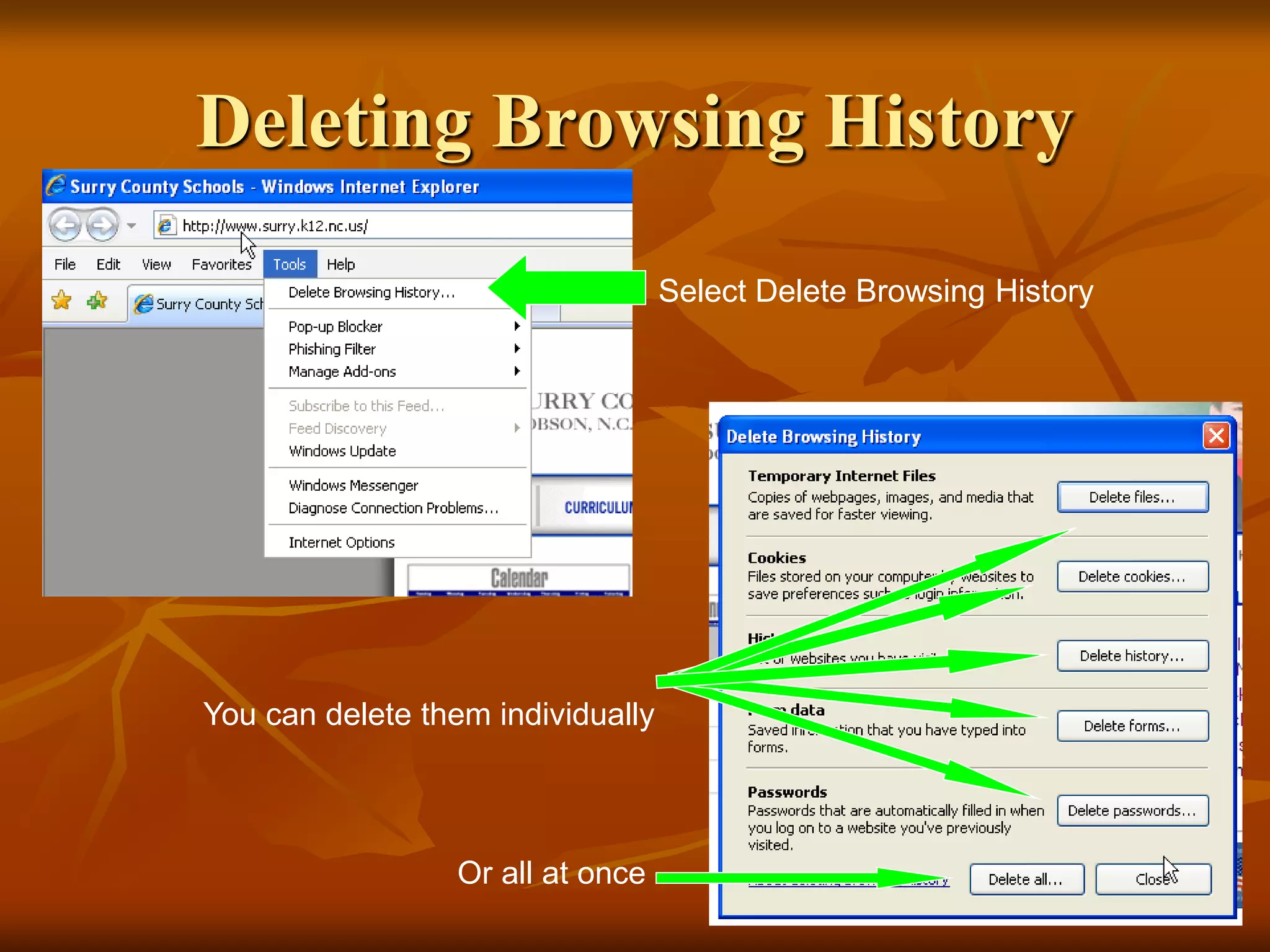Click the Calendar header on the webpage
Image resolution: width=1270 pixels, height=952 pixels.
pyautogui.click(x=518, y=578)
